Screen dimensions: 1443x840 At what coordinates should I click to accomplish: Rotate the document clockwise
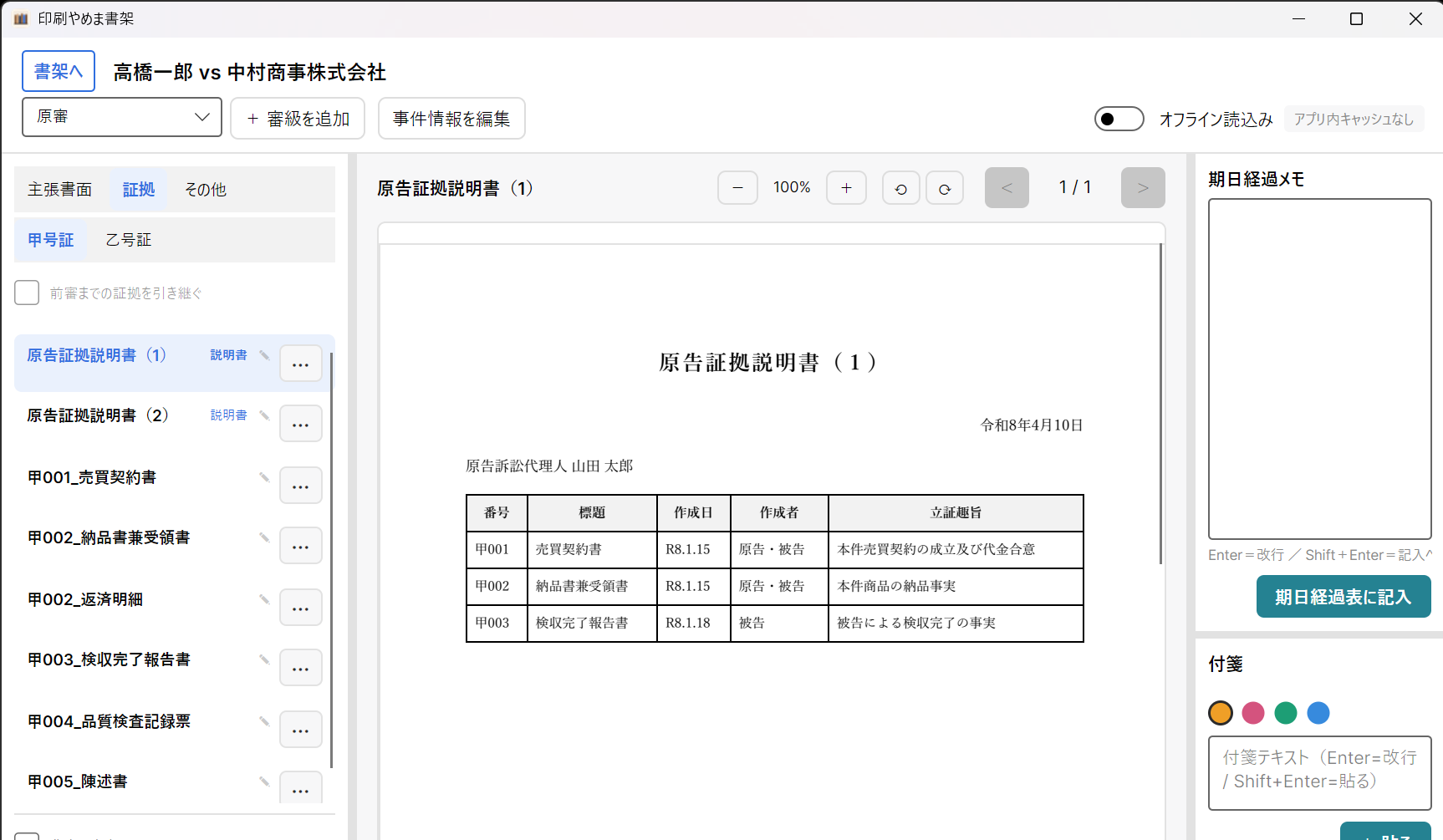pyautogui.click(x=945, y=188)
